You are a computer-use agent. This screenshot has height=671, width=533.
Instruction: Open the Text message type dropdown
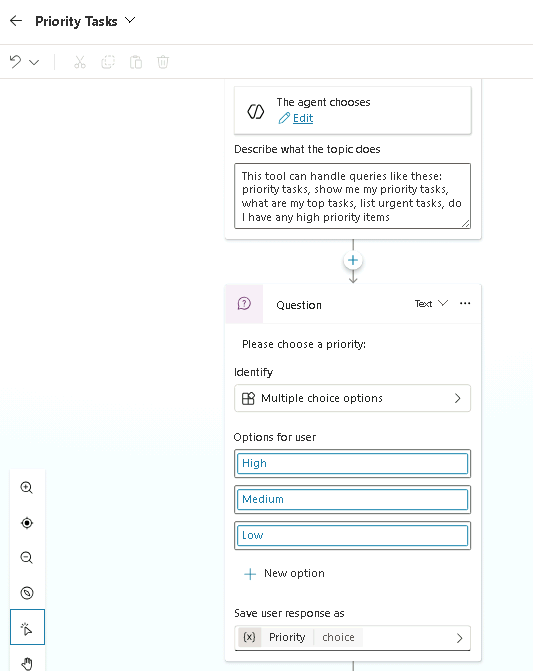[x=431, y=303]
